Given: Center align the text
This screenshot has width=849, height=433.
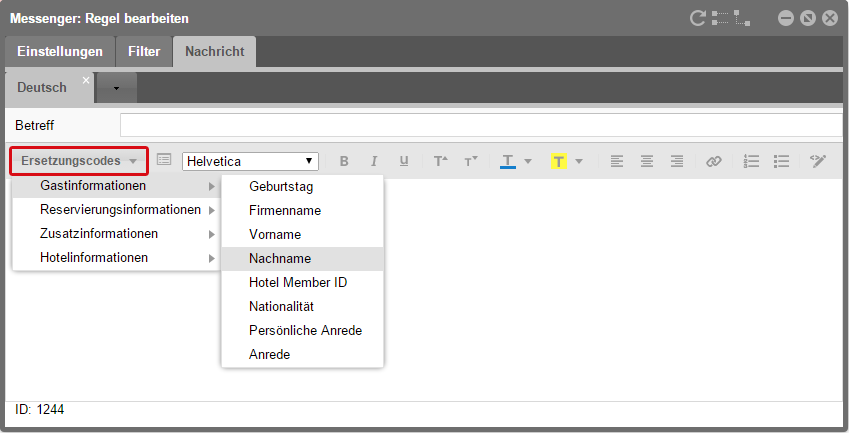Looking at the screenshot, I should point(647,161).
